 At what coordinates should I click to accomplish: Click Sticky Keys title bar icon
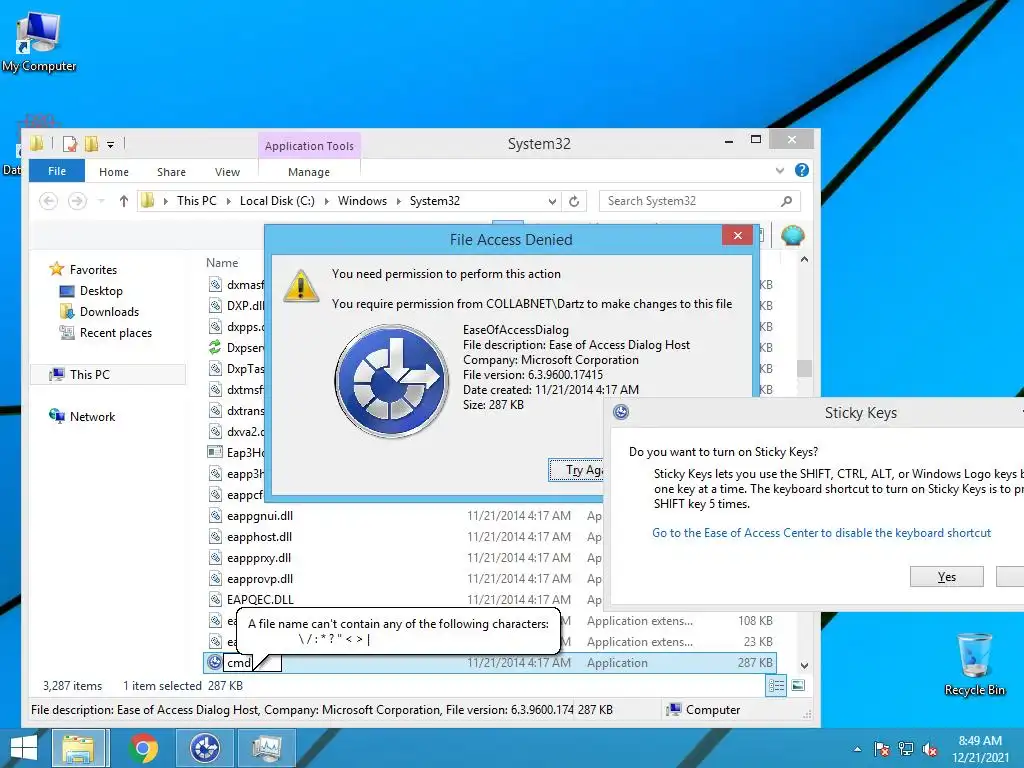tap(621, 411)
